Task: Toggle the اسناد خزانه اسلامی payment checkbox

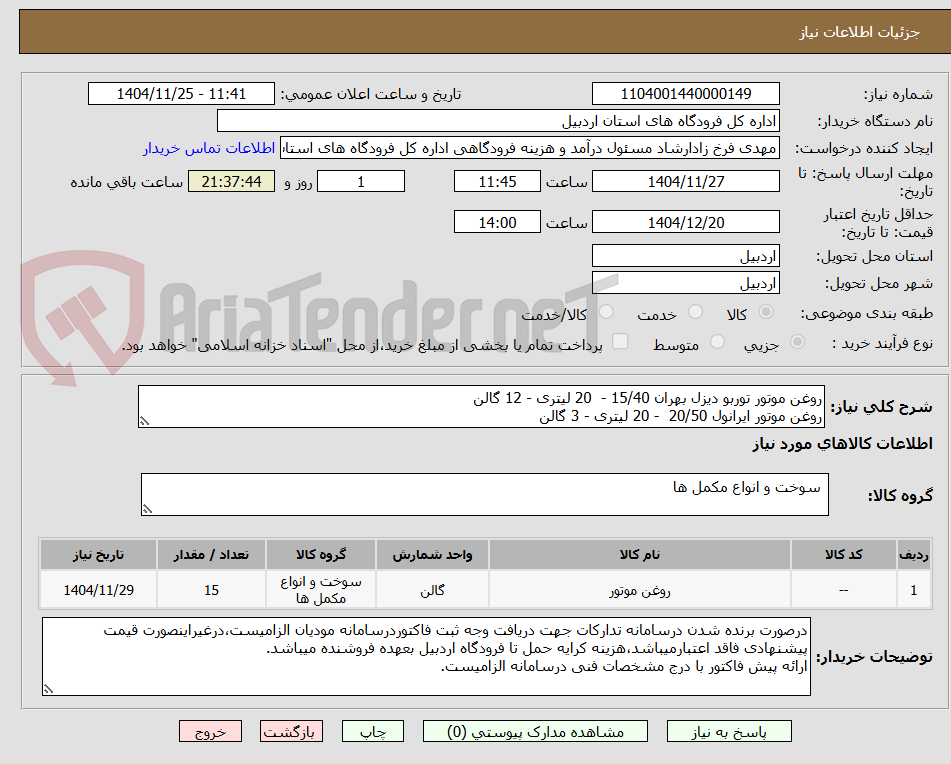Action: [620, 341]
